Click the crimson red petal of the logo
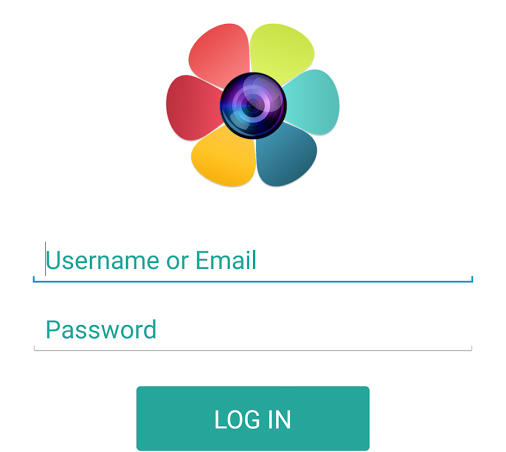 click(193, 107)
